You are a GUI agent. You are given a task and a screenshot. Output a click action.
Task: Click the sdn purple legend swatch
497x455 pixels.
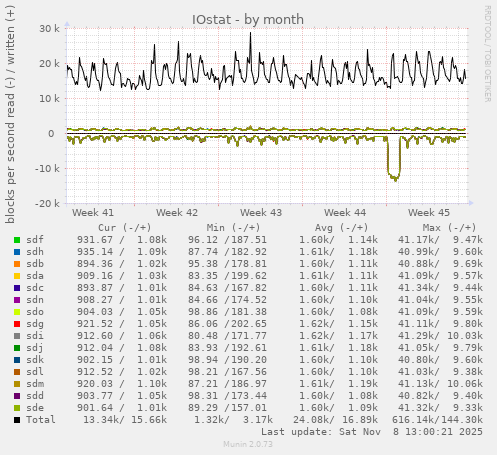click(17, 300)
